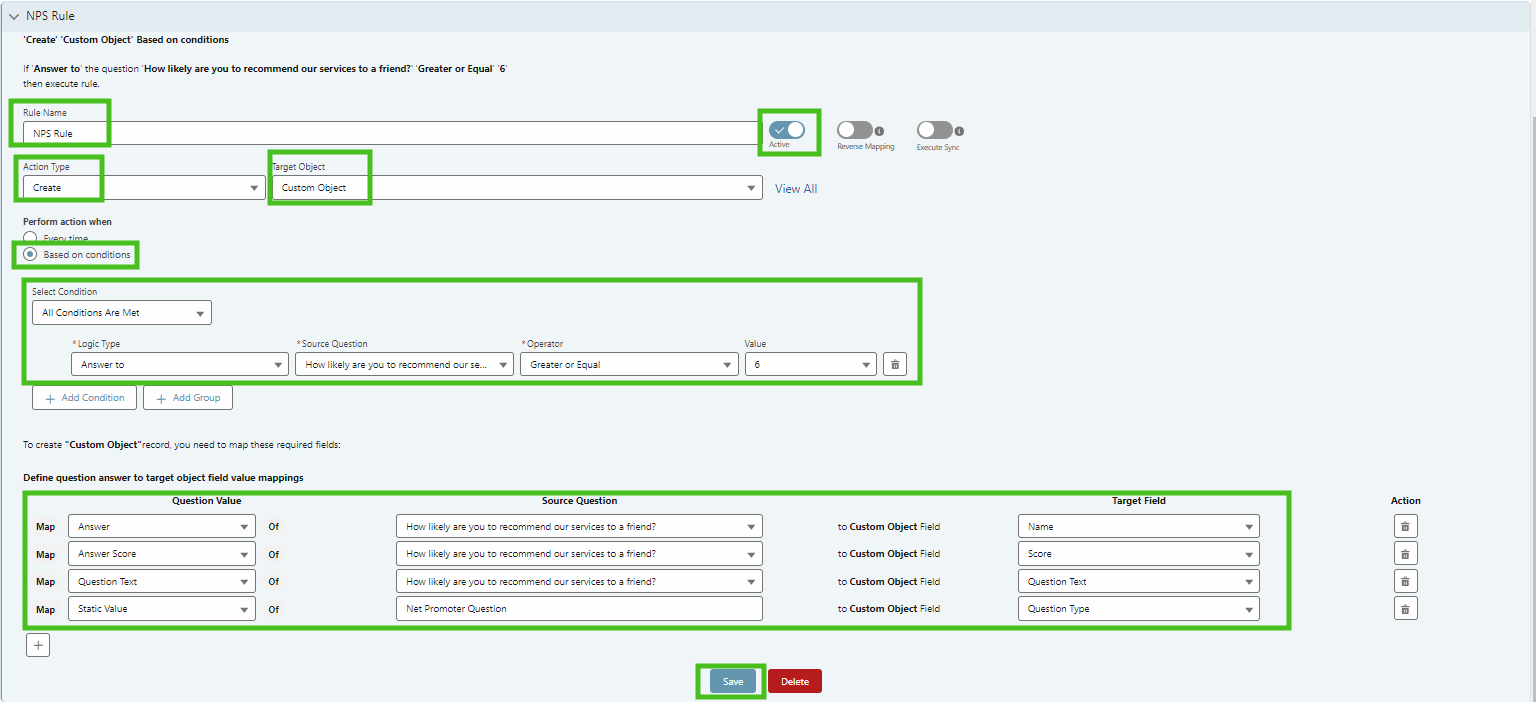Show info tooltip for Execute Sync
Image resolution: width=1536 pixels, height=702 pixels.
[x=959, y=131]
